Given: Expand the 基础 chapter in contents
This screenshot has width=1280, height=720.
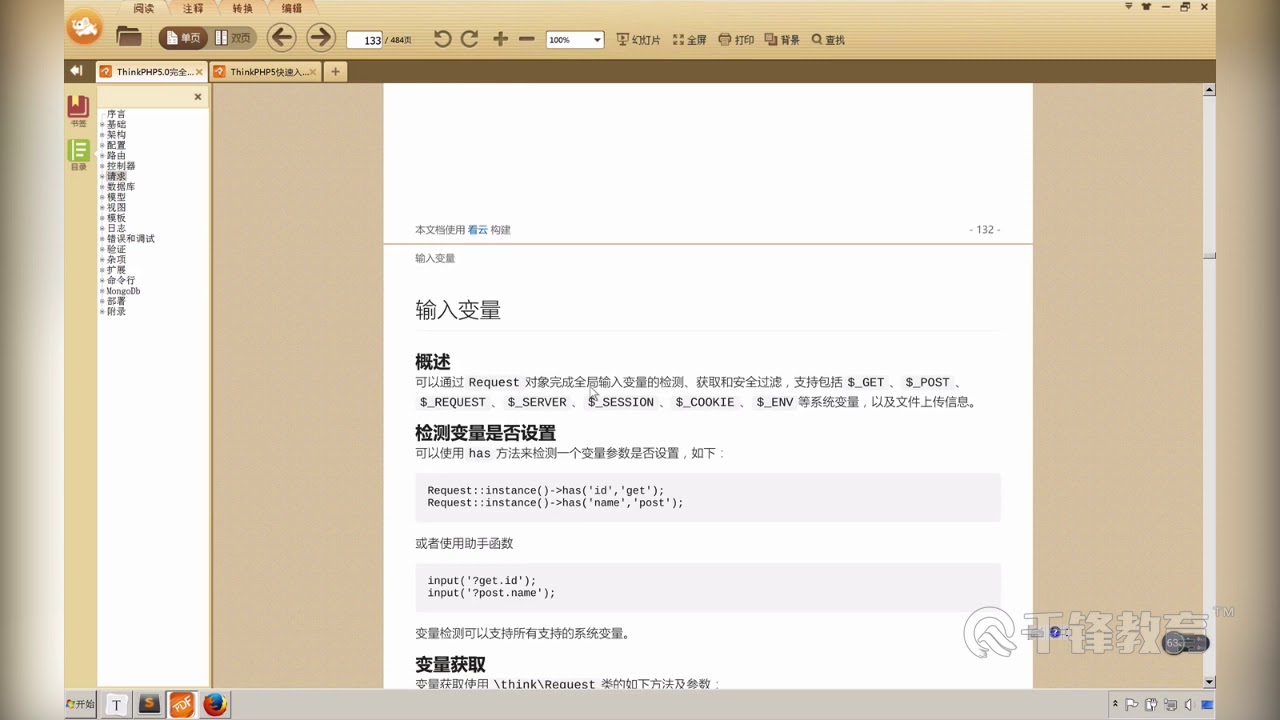Looking at the screenshot, I should point(102,125).
